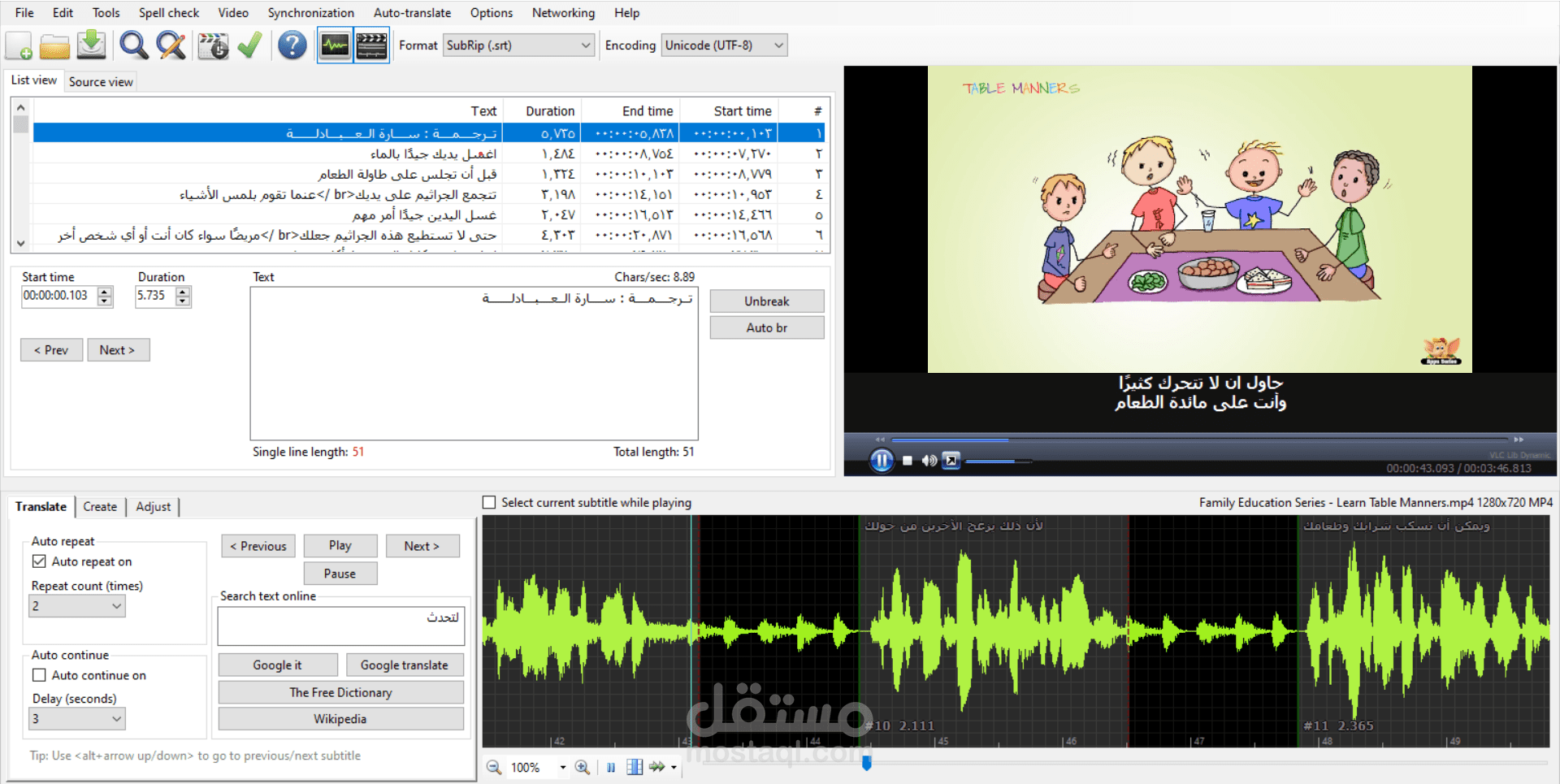Toggle fullscreen in the video player

coord(951,461)
